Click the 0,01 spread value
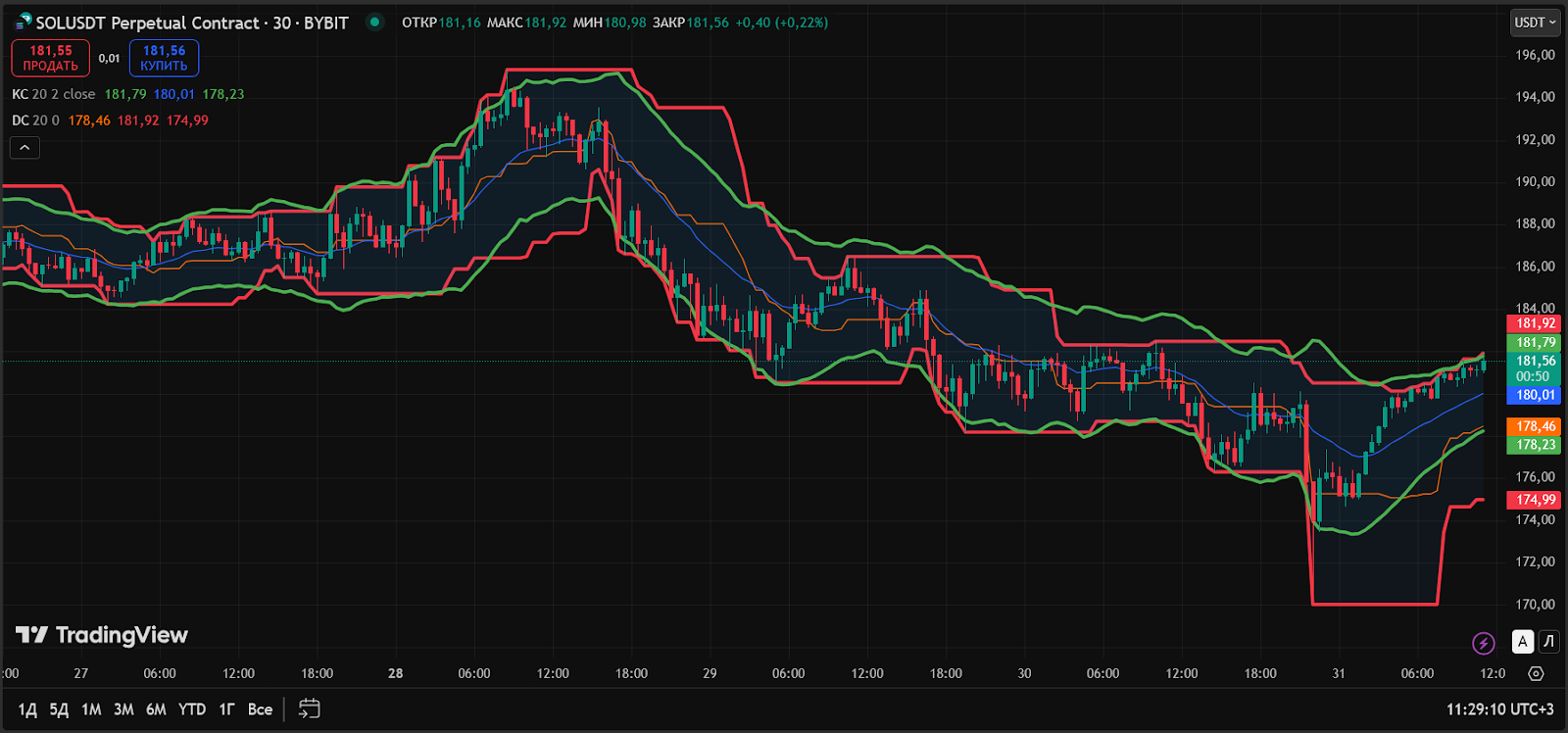Screen dimensions: 1568x733 [x=109, y=59]
